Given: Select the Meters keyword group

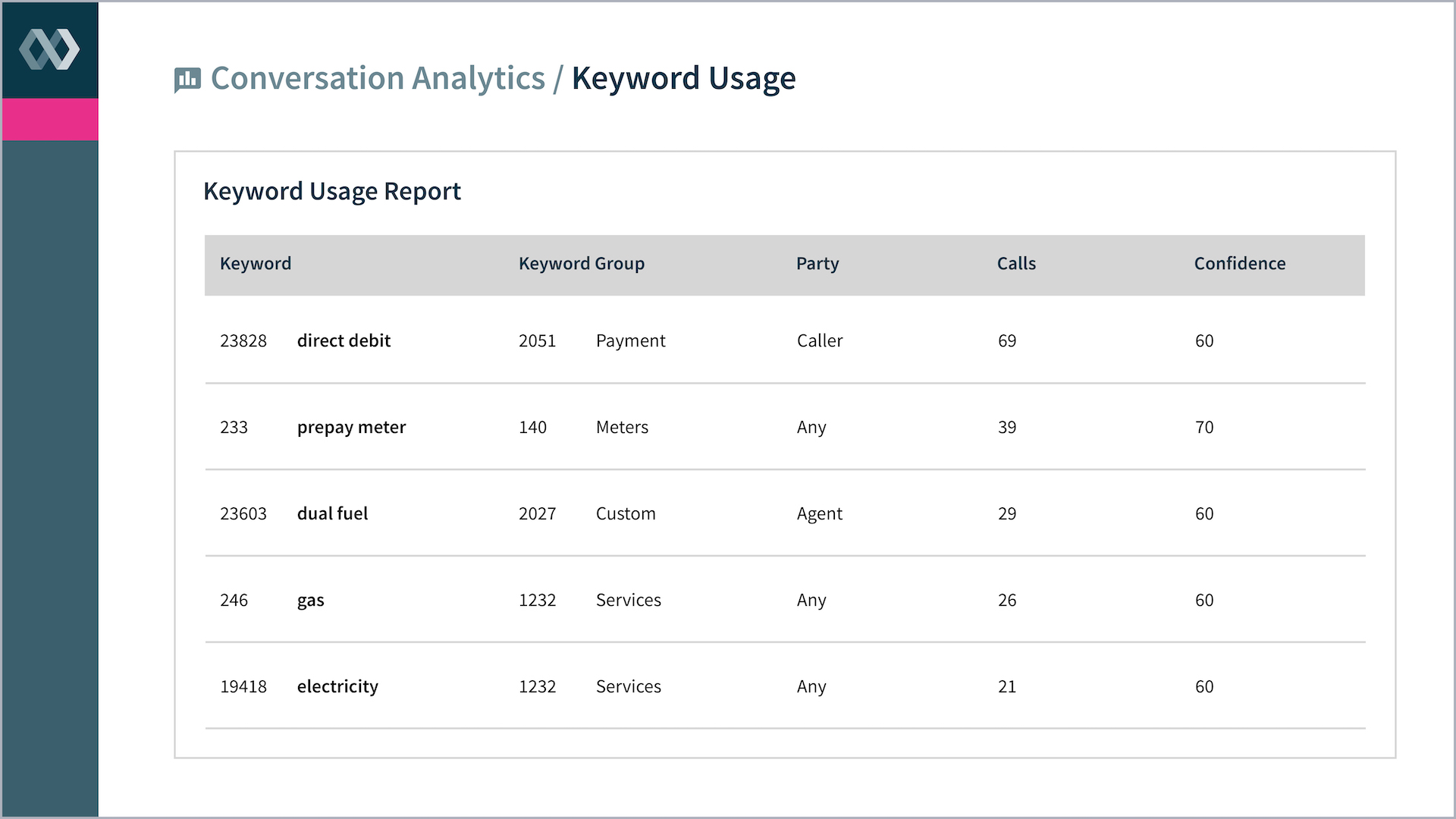Looking at the screenshot, I should coord(622,427).
